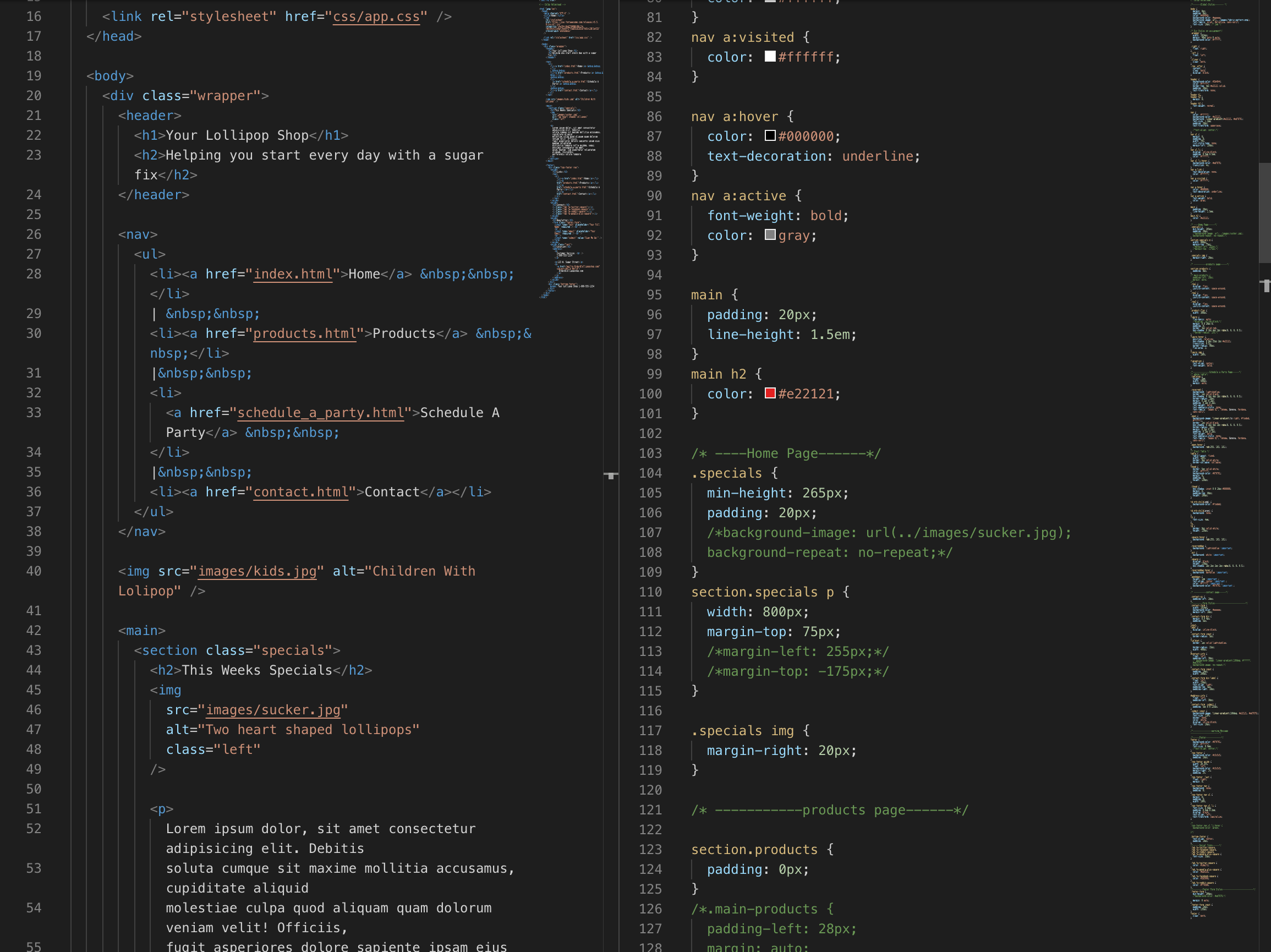Open the products.html link

[x=304, y=333]
